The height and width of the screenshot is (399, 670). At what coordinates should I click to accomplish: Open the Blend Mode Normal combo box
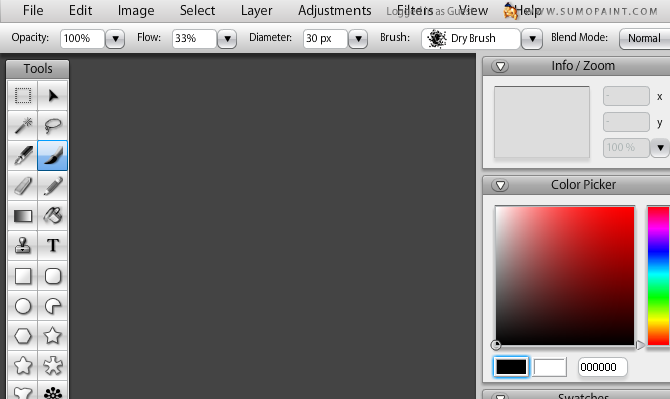coord(644,39)
